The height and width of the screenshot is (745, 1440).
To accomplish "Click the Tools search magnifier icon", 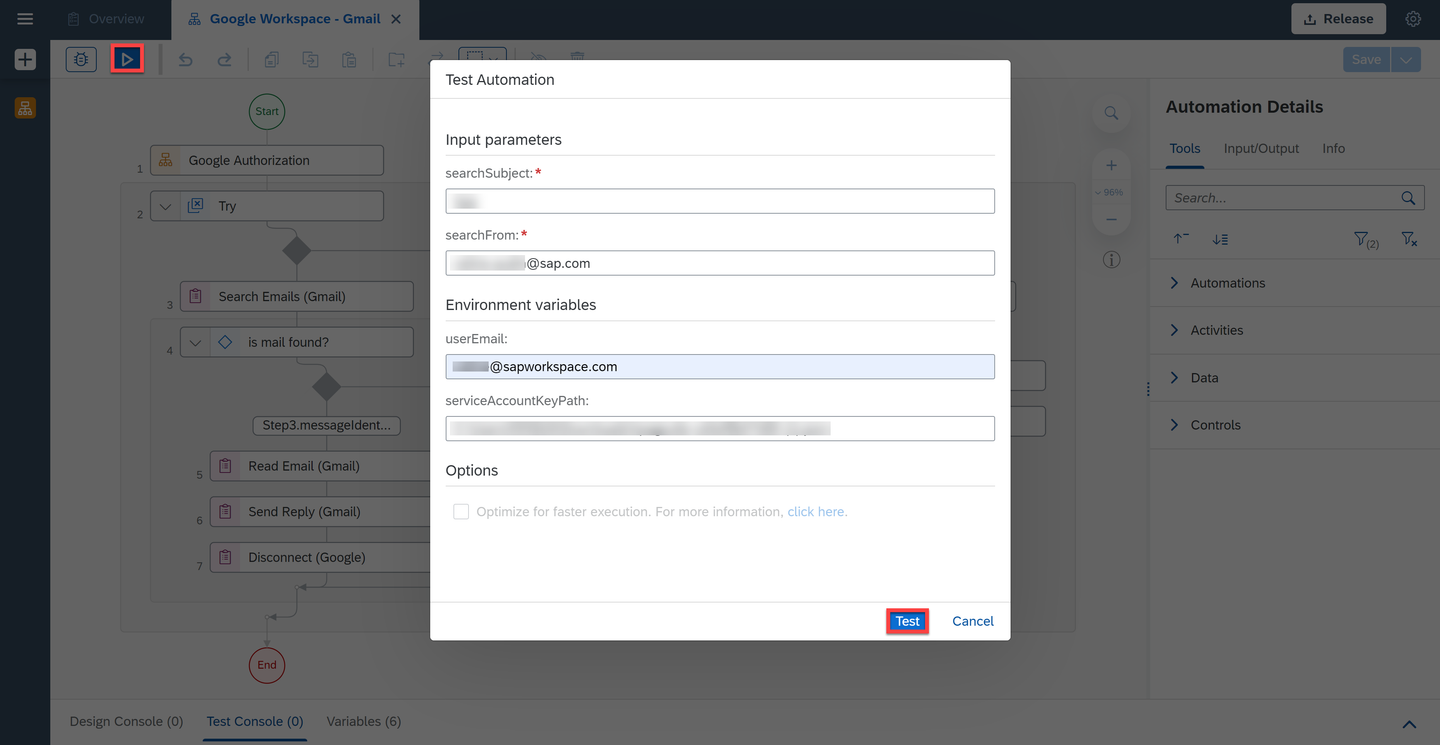I will tap(1408, 198).
